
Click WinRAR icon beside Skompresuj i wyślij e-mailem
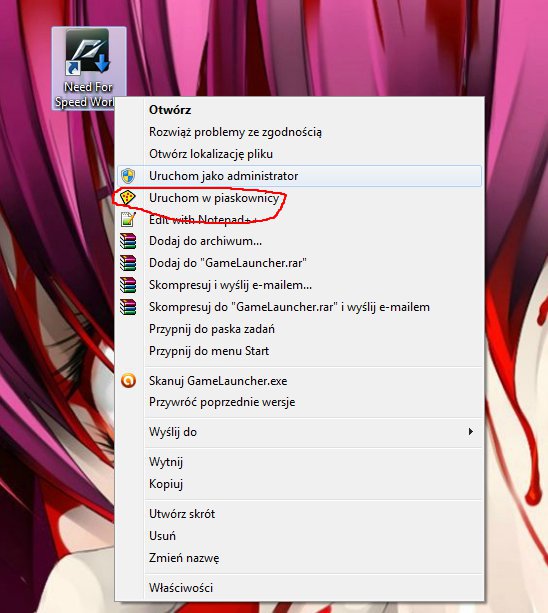point(128,285)
